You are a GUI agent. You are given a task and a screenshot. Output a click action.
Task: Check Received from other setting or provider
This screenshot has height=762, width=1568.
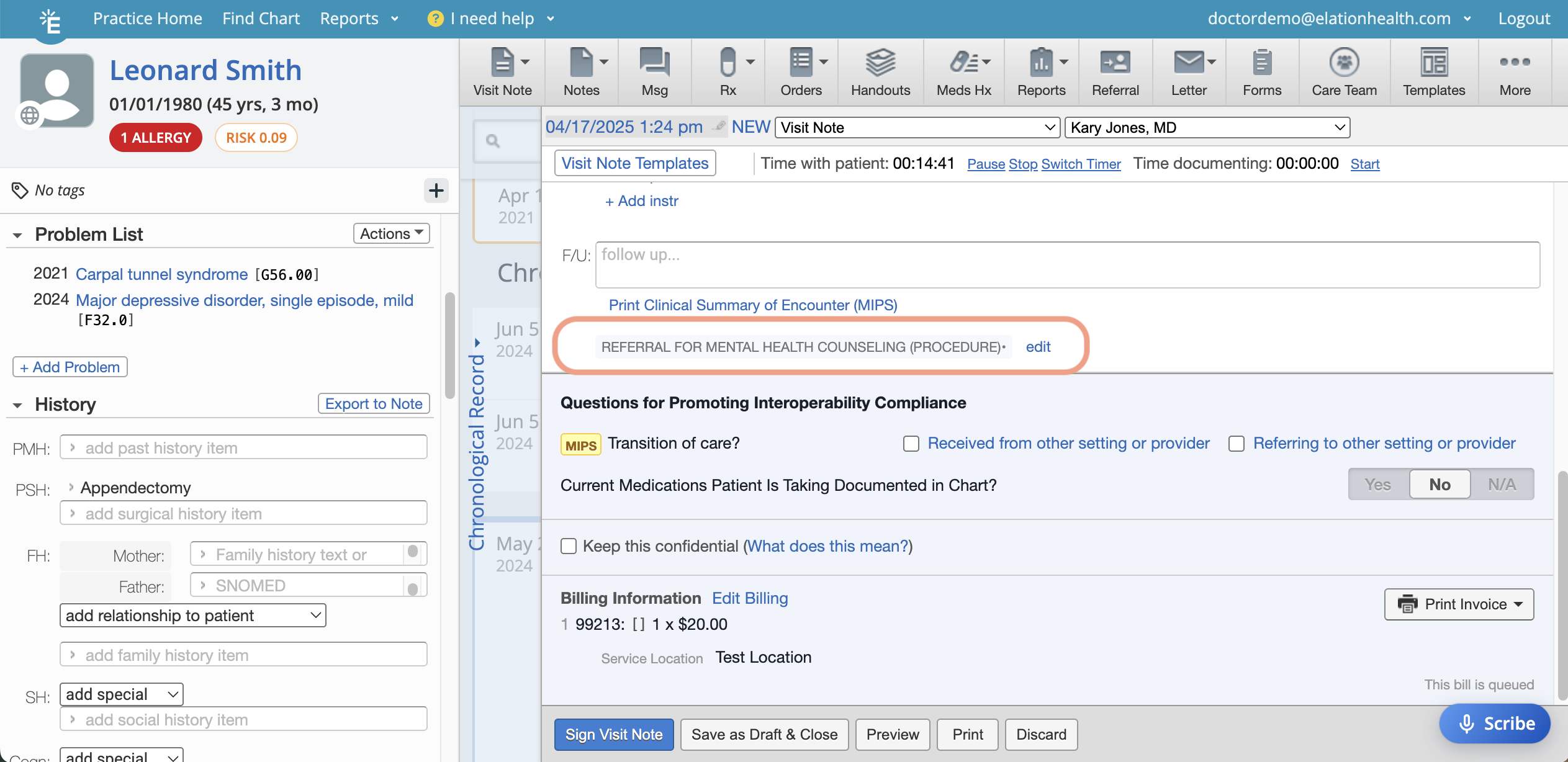(x=911, y=444)
